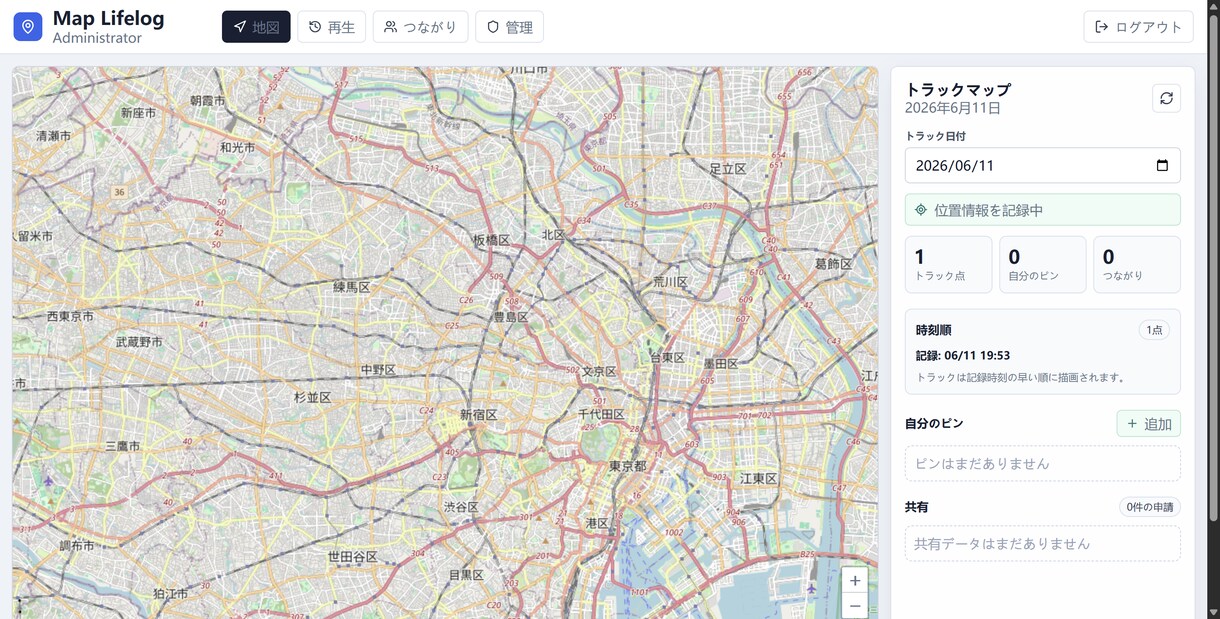This screenshot has width=1220, height=619.
Task: Click the 調布市 label on the map
Action: click(76, 546)
